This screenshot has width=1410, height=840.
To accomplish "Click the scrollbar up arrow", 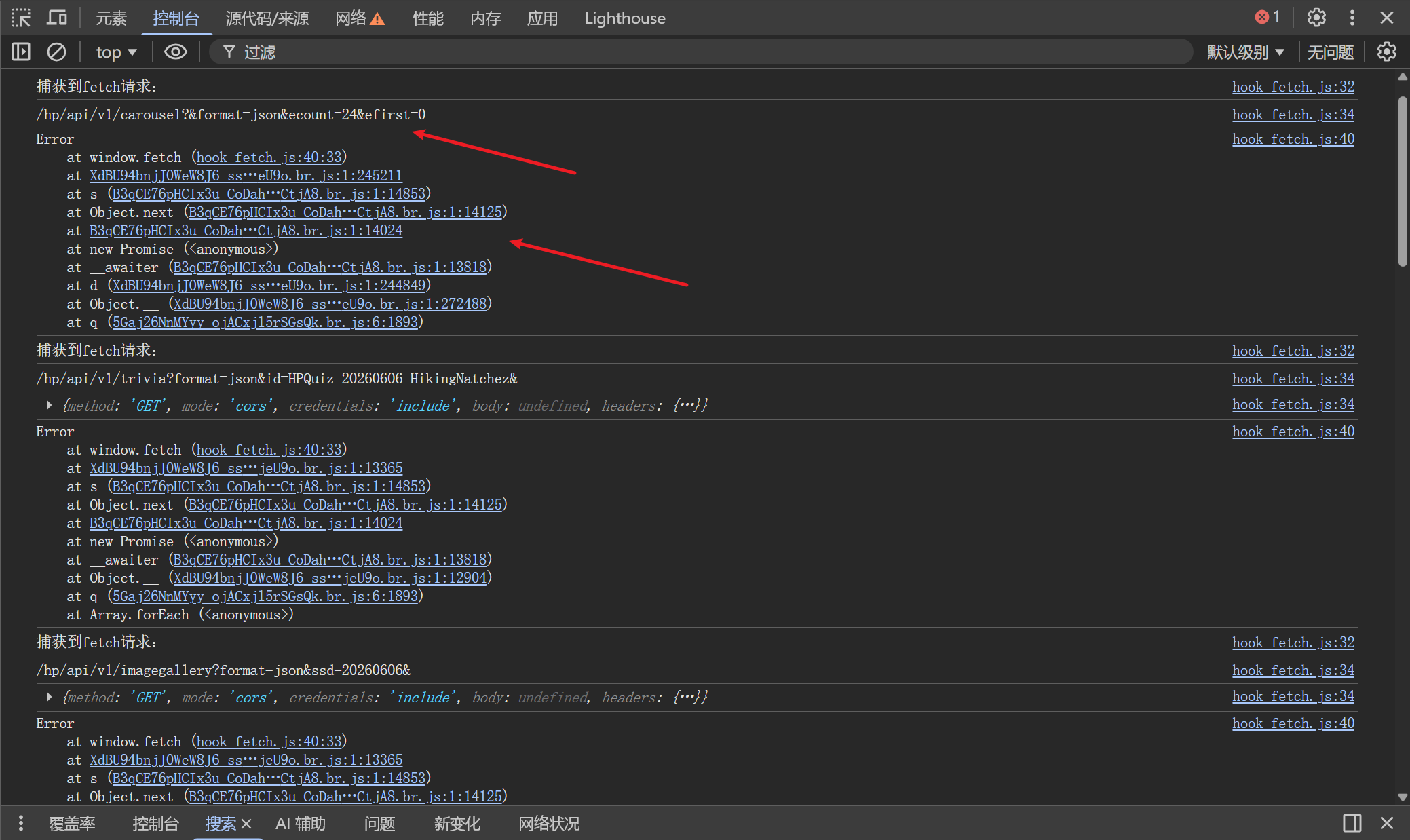I will 1403,77.
